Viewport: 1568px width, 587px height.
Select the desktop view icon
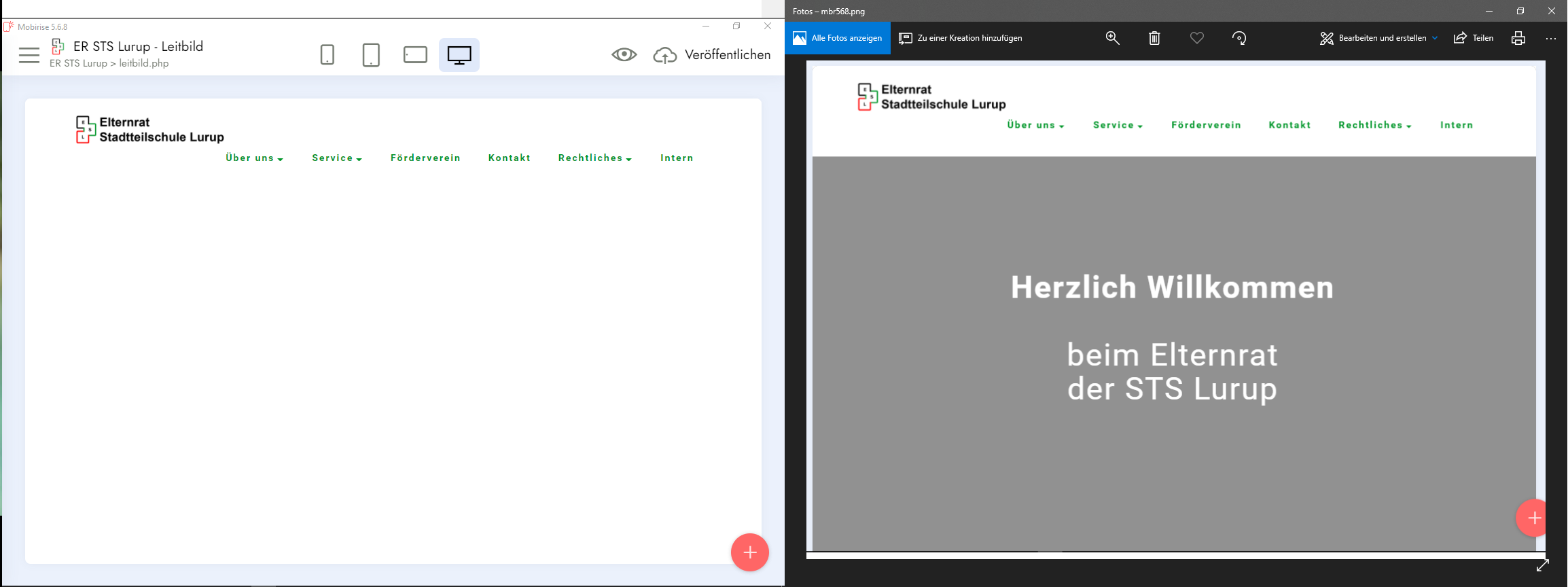[459, 55]
